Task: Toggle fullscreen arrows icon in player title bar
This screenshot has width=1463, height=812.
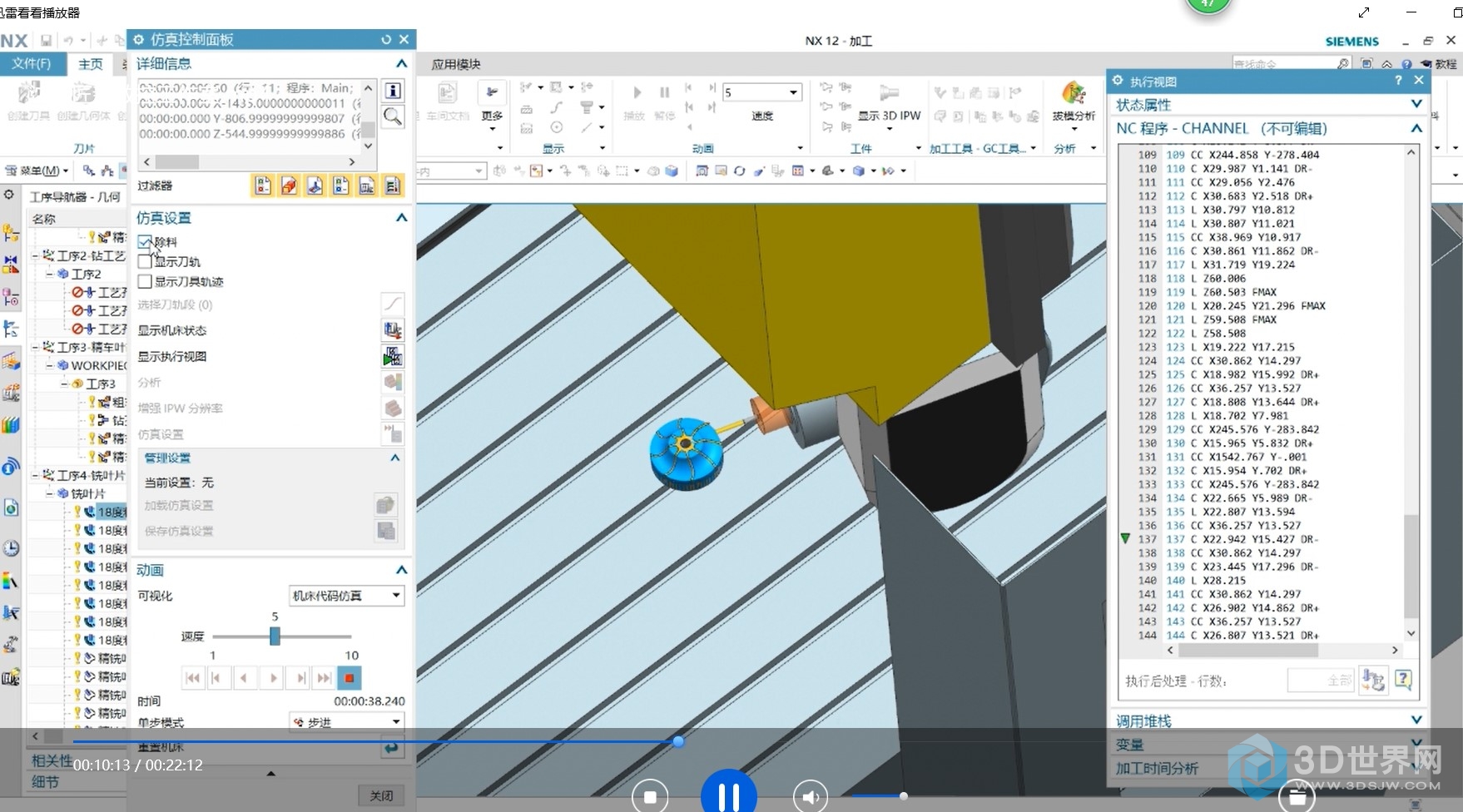Action: (1364, 12)
